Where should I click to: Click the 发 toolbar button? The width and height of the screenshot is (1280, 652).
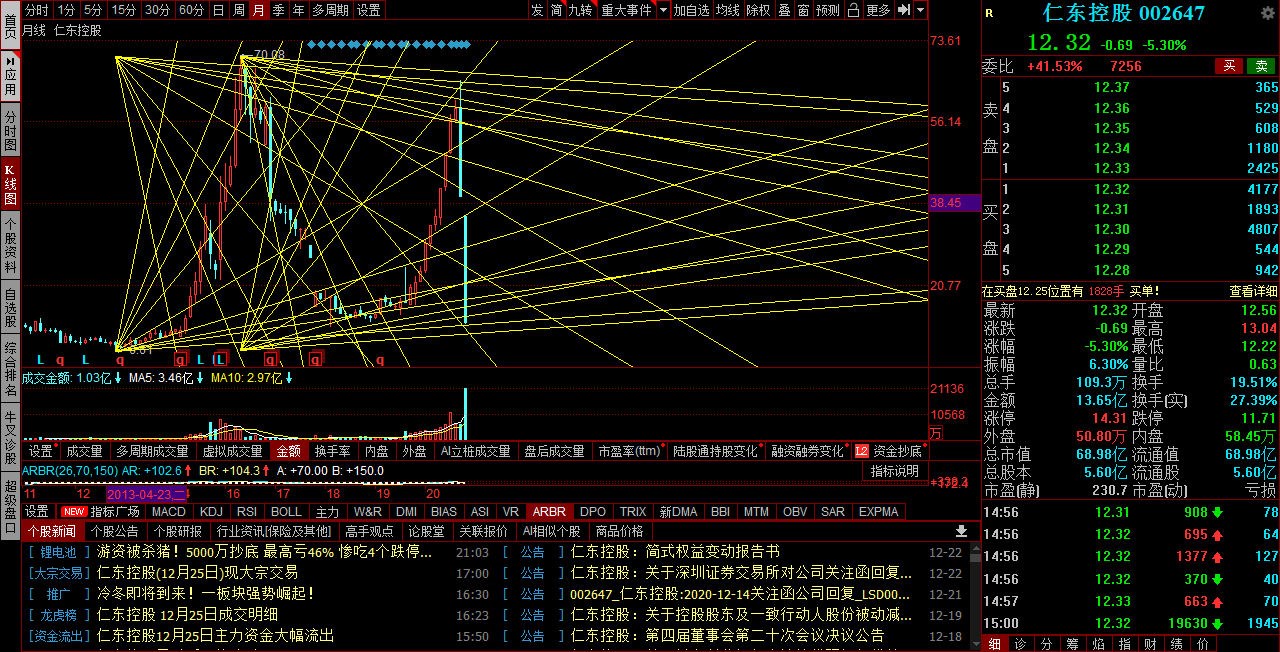[537, 10]
